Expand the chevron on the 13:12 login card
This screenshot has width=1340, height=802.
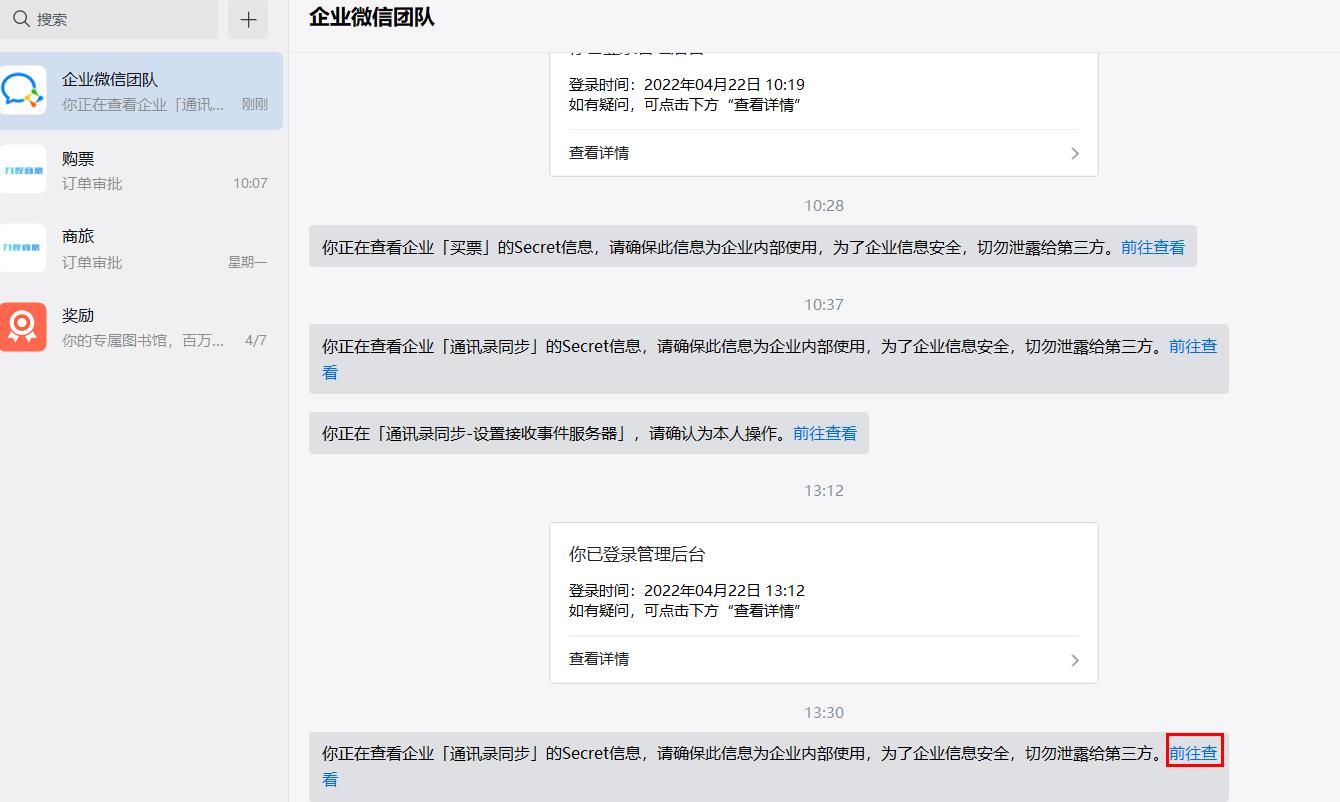pyautogui.click(x=1075, y=660)
